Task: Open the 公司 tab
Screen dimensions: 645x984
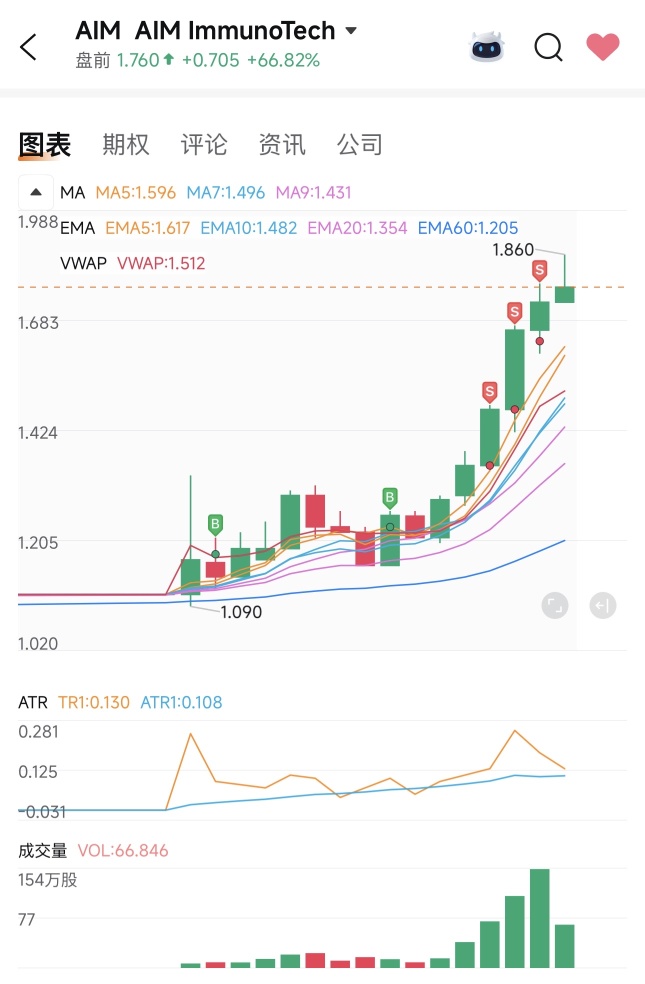Action: pos(360,144)
